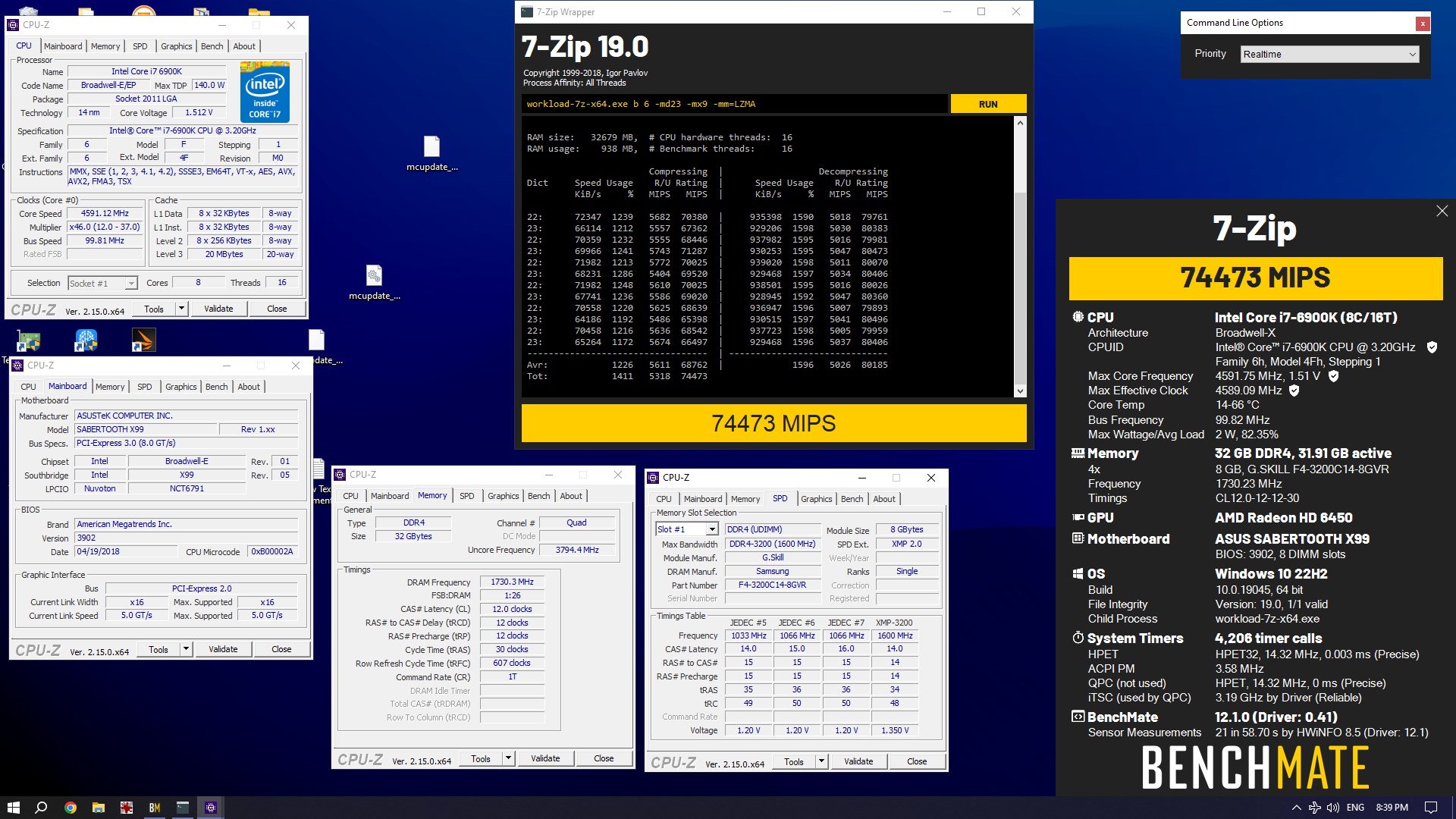Show hidden tray icons chevron
This screenshot has height=819, width=1456.
pos(1296,808)
